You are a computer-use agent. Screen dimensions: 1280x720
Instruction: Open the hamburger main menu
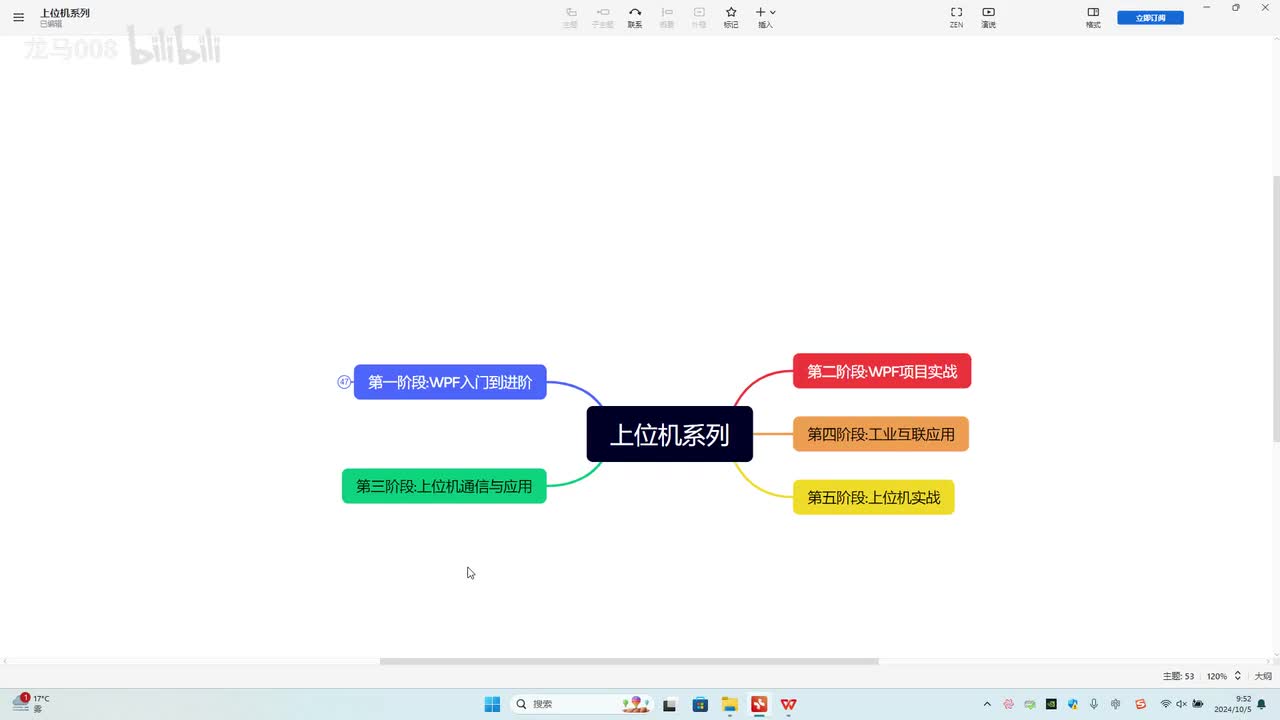pos(18,17)
